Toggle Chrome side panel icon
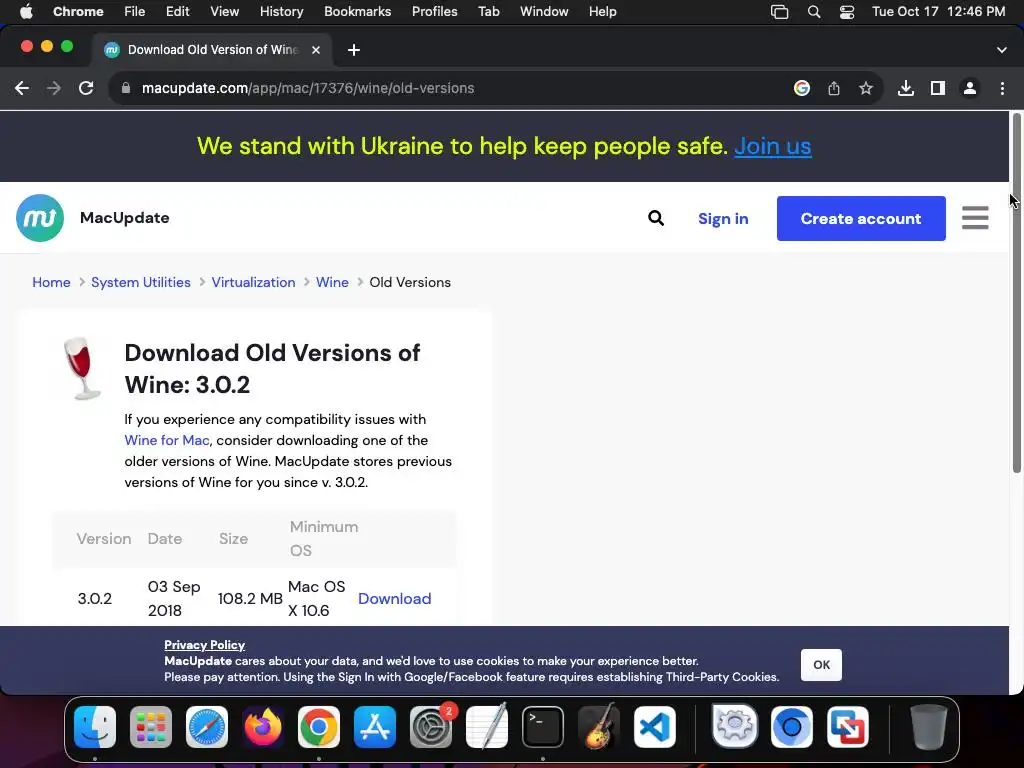The image size is (1024, 768). pyautogui.click(x=938, y=88)
